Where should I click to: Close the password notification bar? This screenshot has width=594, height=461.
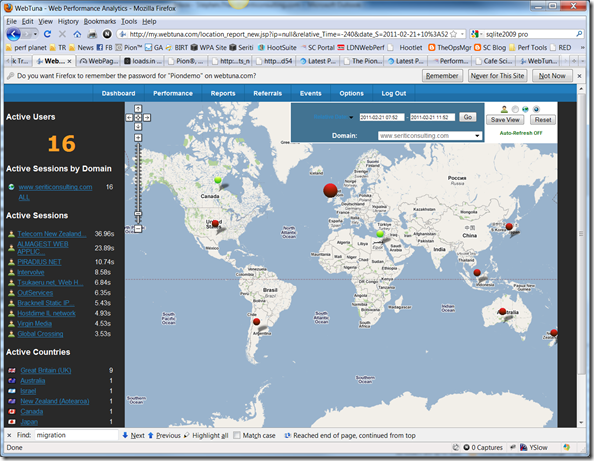[x=579, y=76]
